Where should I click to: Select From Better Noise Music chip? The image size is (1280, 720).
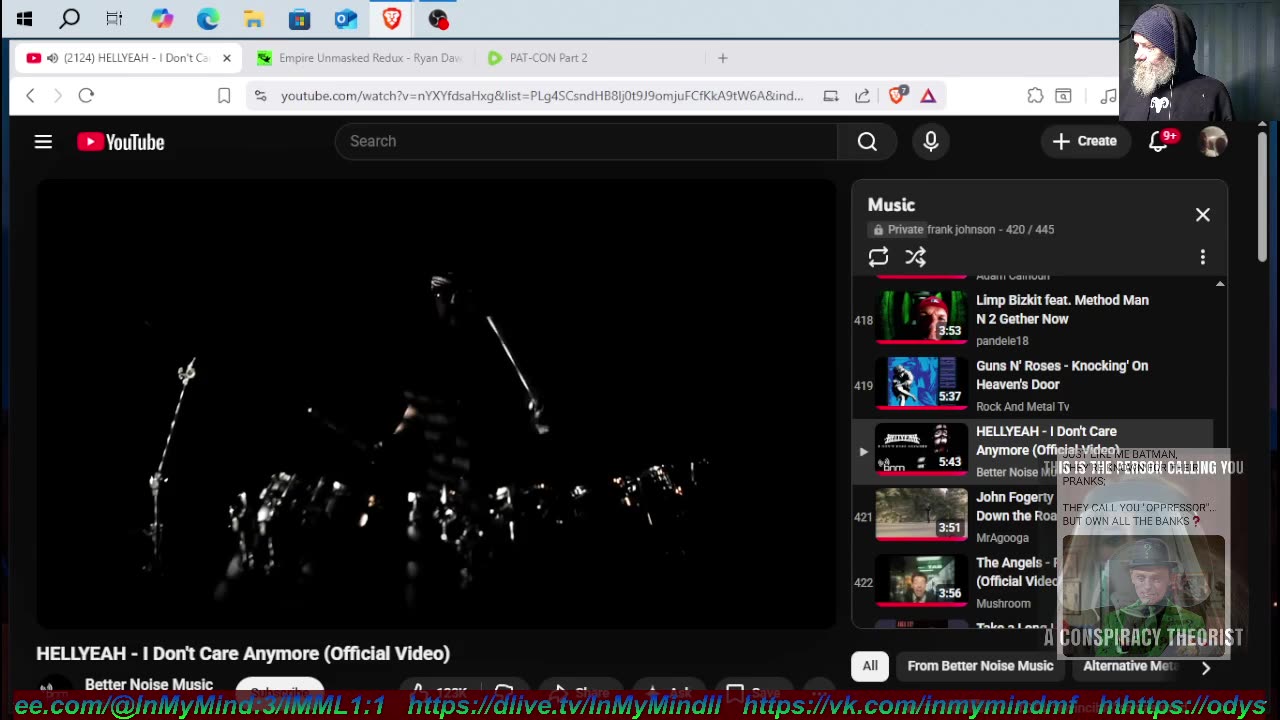[x=980, y=666]
